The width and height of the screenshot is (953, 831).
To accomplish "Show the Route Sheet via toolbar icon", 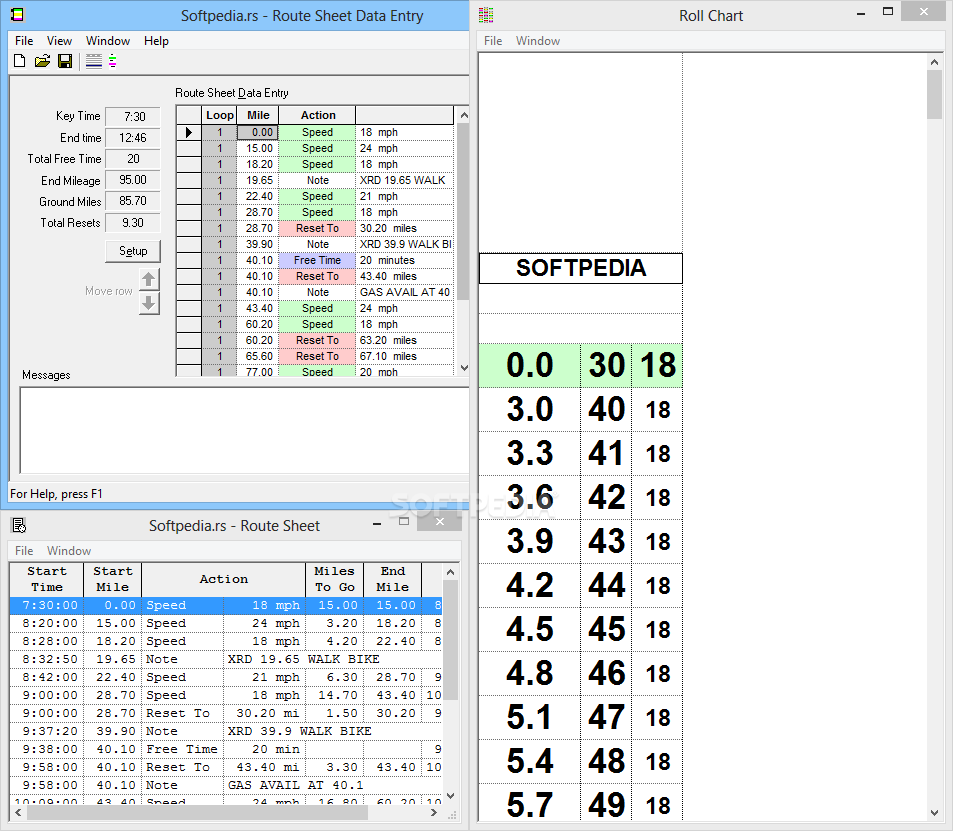I will pyautogui.click(x=94, y=61).
